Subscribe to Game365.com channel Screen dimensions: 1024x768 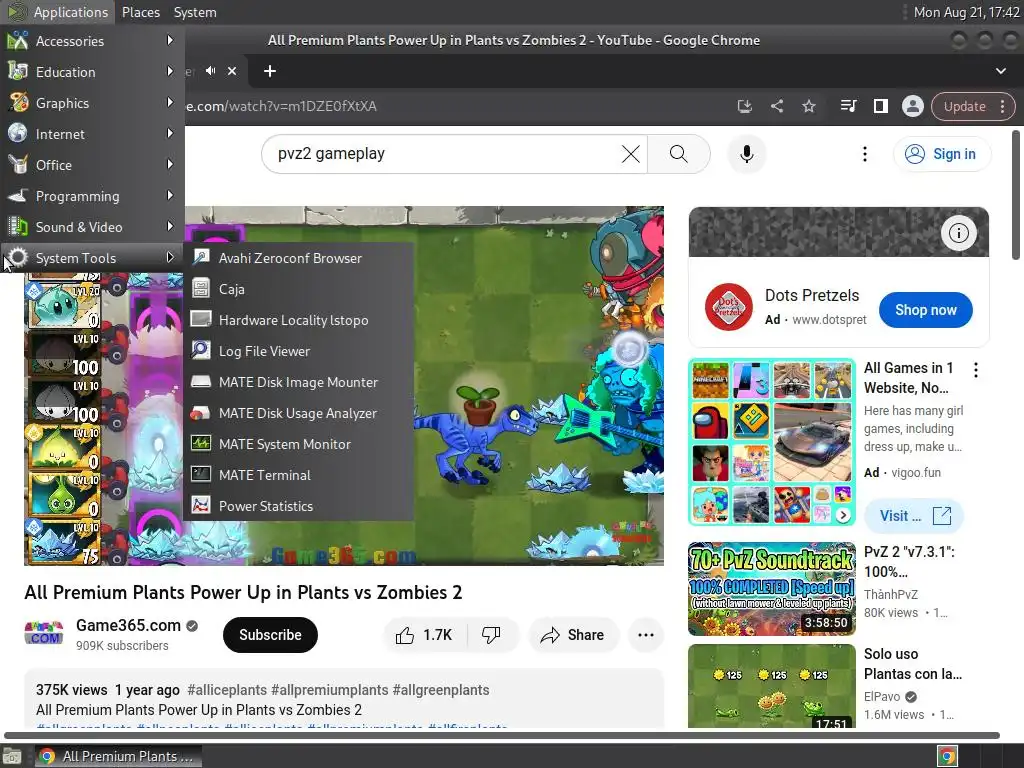pos(270,635)
